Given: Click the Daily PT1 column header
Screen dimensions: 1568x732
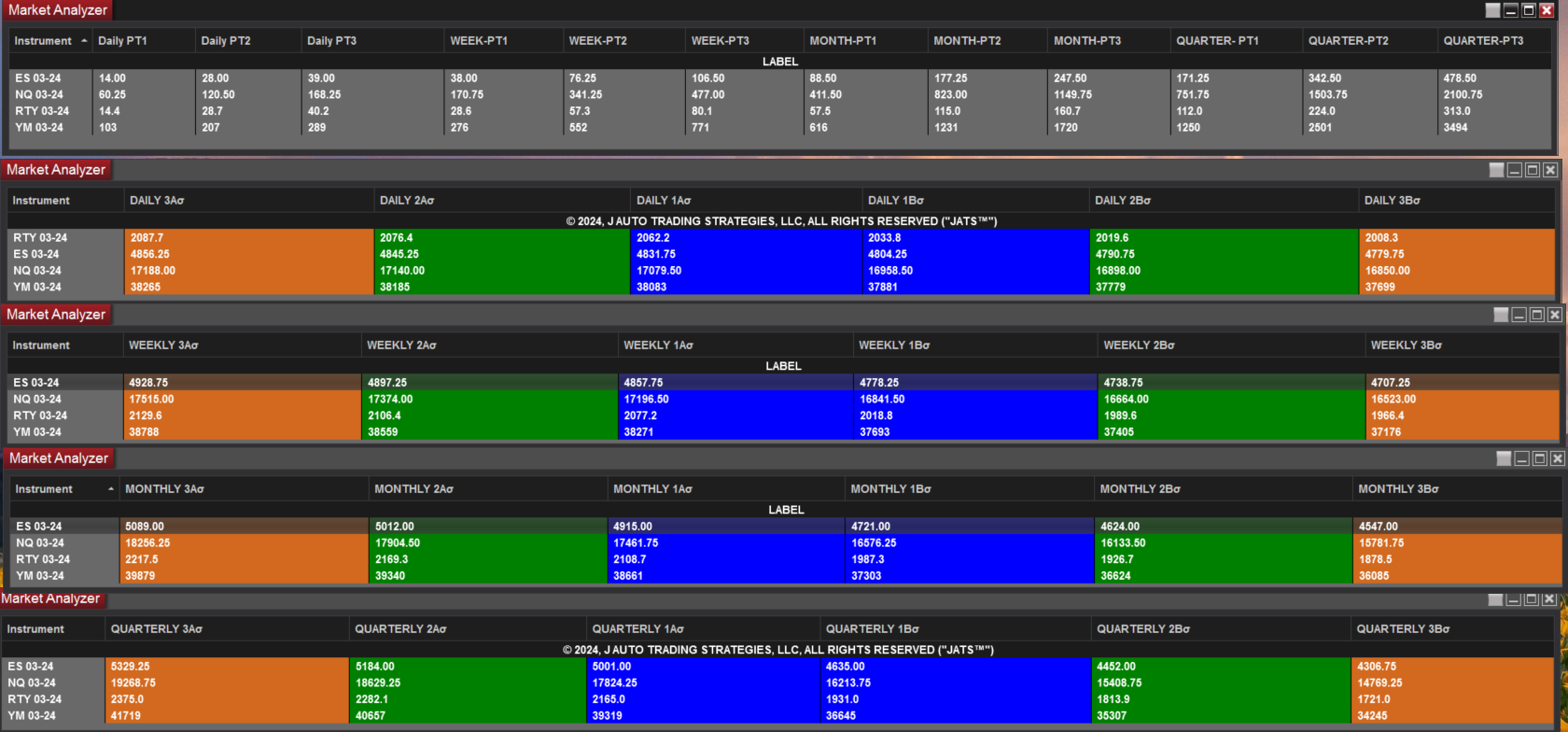Looking at the screenshot, I should point(144,41).
